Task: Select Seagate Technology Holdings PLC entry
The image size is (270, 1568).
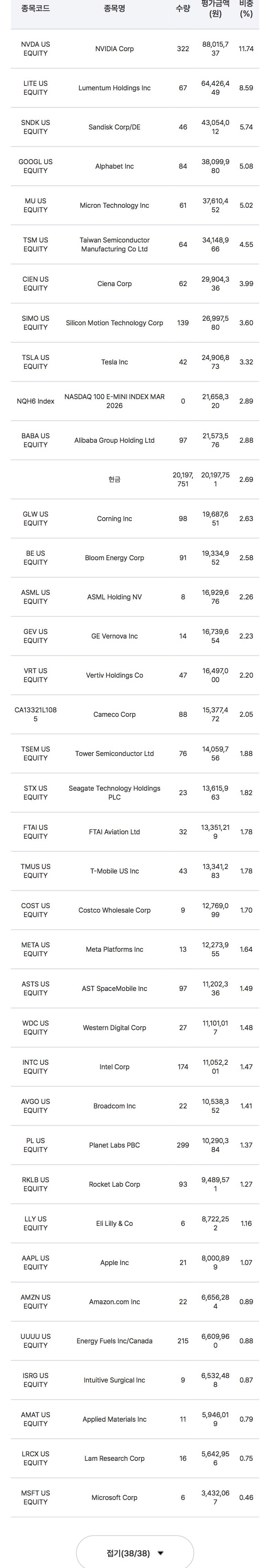Action: click(x=114, y=792)
